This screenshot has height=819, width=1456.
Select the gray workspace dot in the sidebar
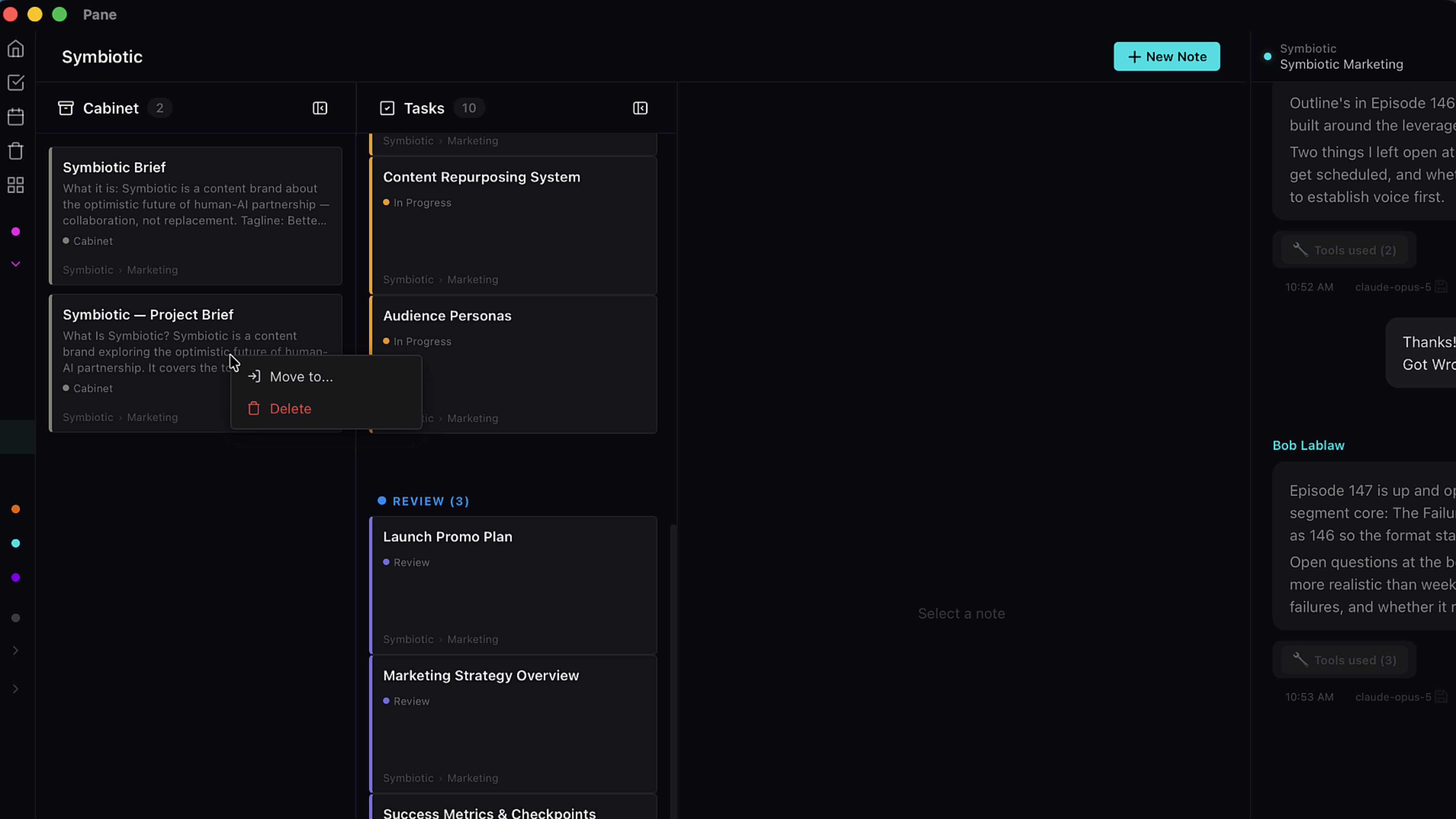[x=16, y=618]
